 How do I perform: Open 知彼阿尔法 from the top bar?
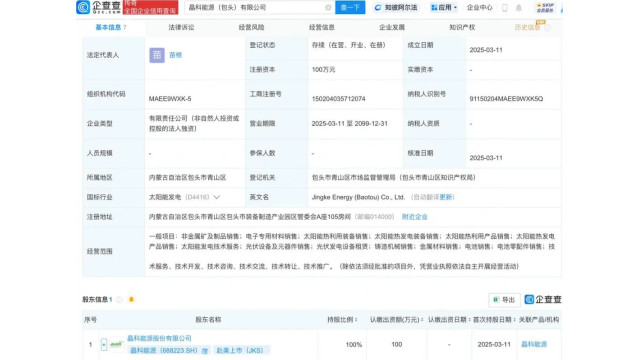pyautogui.click(x=396, y=7)
